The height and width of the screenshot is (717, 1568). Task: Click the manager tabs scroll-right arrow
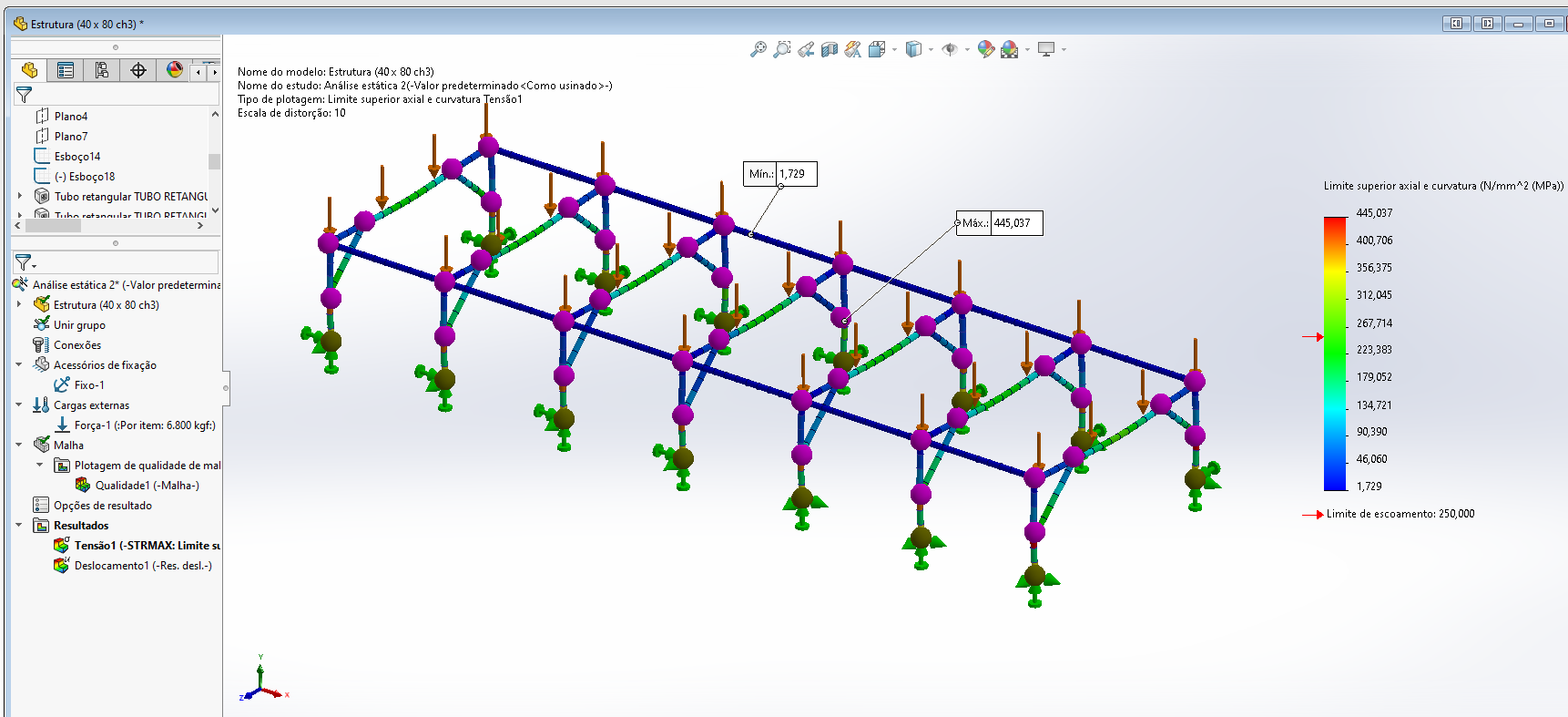pyautogui.click(x=214, y=71)
